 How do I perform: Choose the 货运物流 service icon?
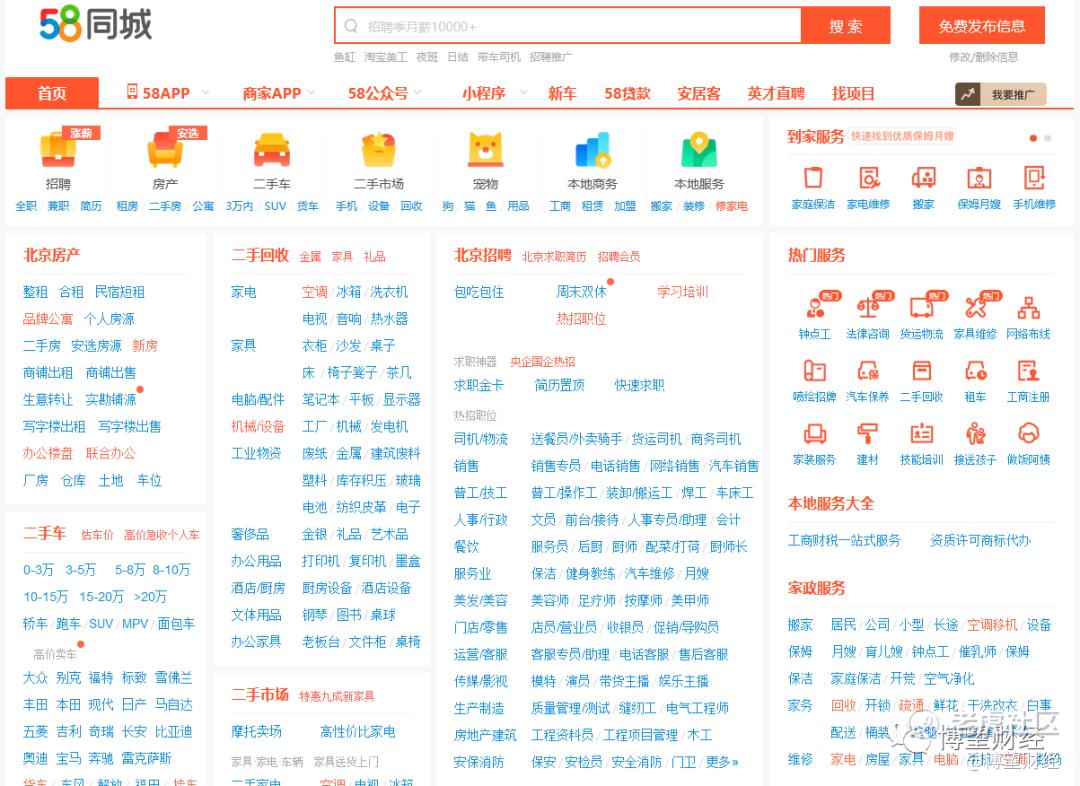click(x=922, y=307)
